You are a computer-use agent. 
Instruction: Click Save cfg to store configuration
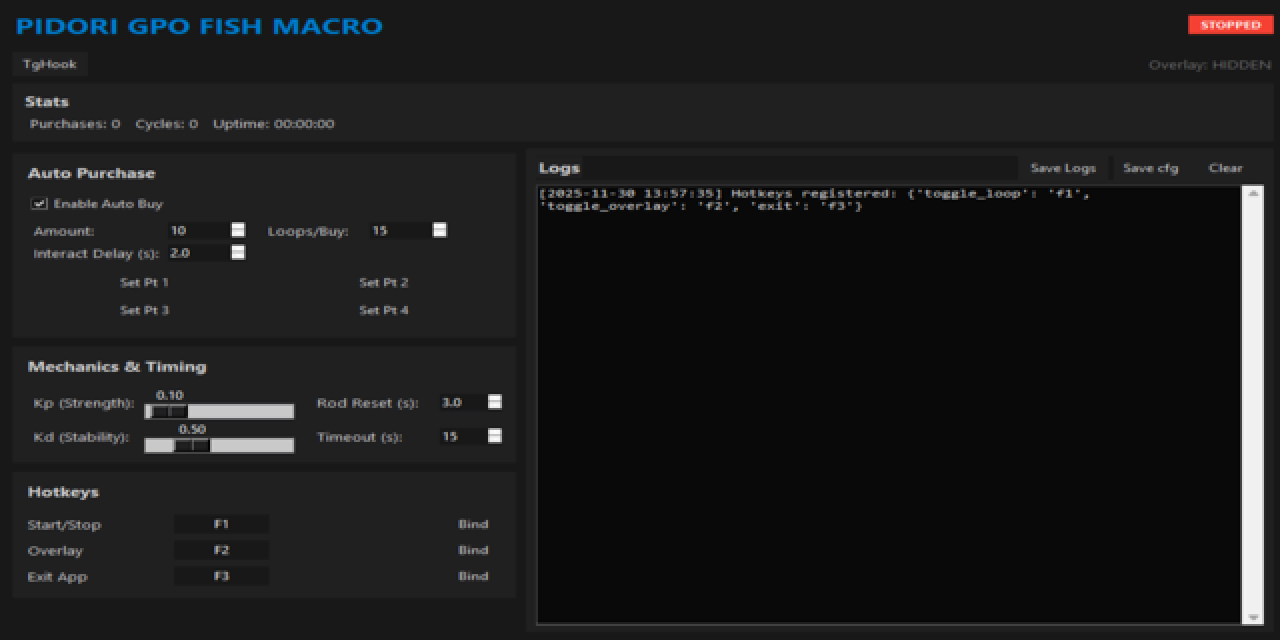(1150, 167)
